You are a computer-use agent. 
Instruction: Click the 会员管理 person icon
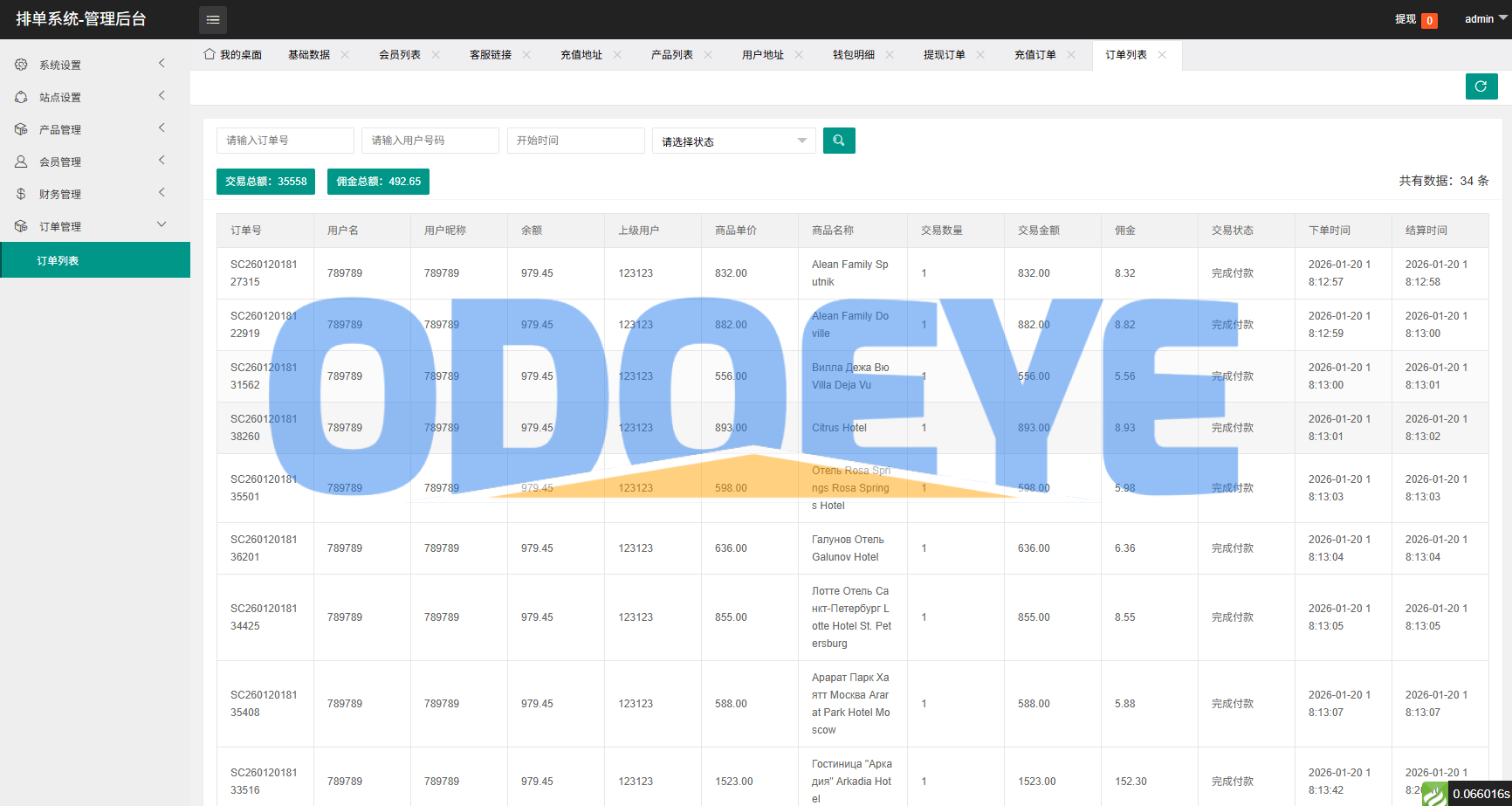point(21,162)
